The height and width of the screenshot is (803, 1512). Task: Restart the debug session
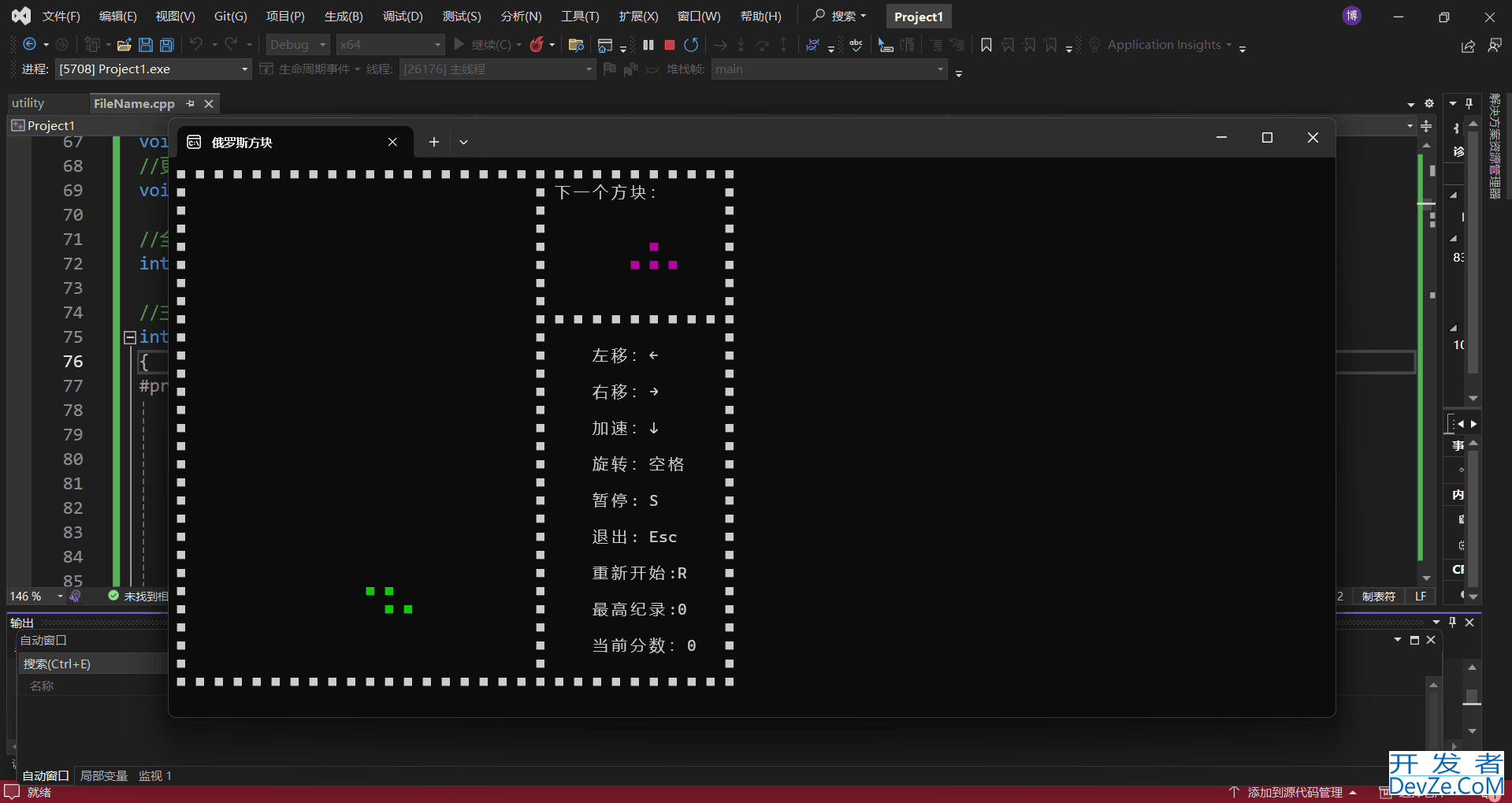691,45
